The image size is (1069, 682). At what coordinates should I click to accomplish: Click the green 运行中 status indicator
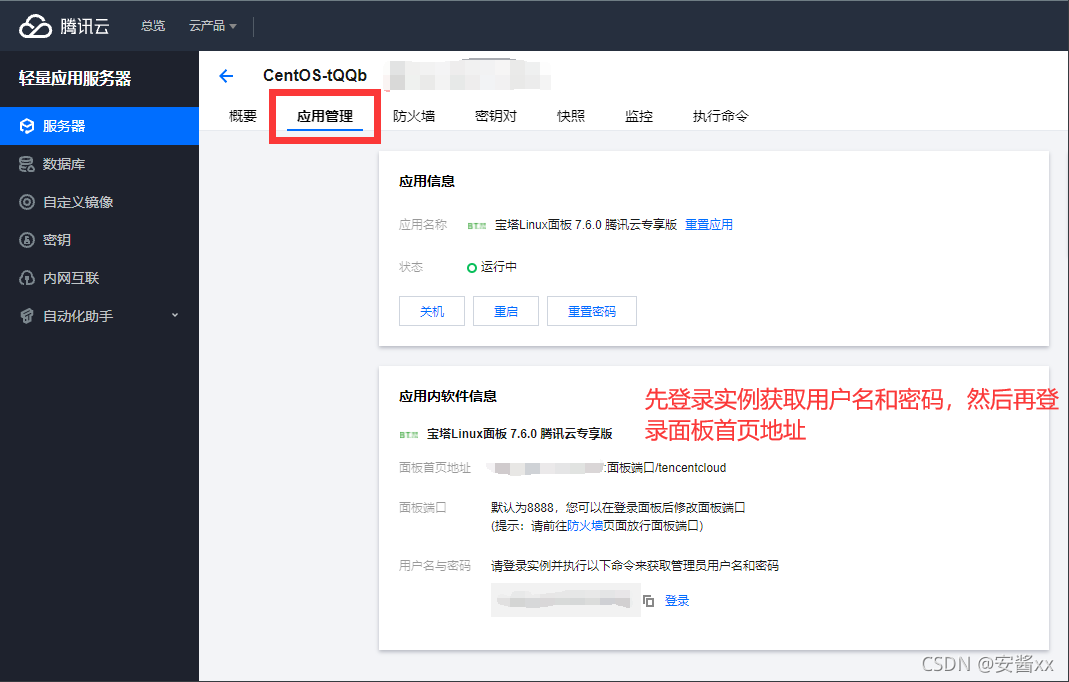pos(471,268)
